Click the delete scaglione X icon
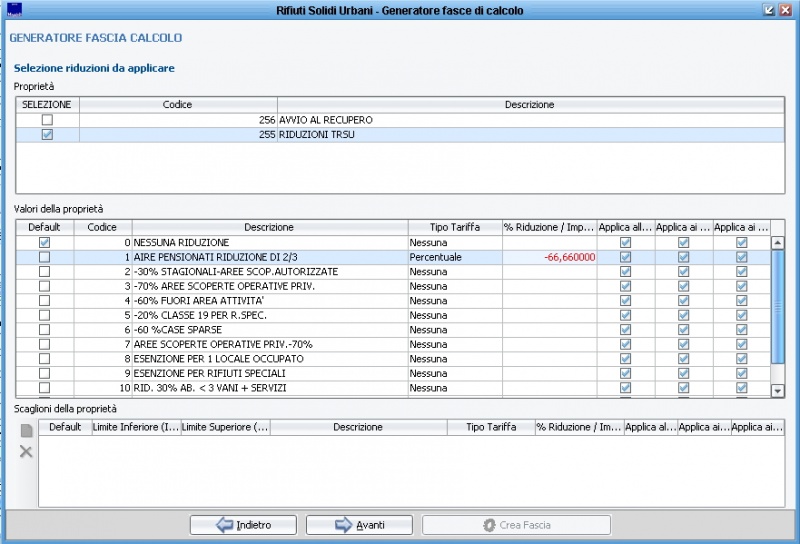This screenshot has width=800, height=544. click(x=27, y=452)
